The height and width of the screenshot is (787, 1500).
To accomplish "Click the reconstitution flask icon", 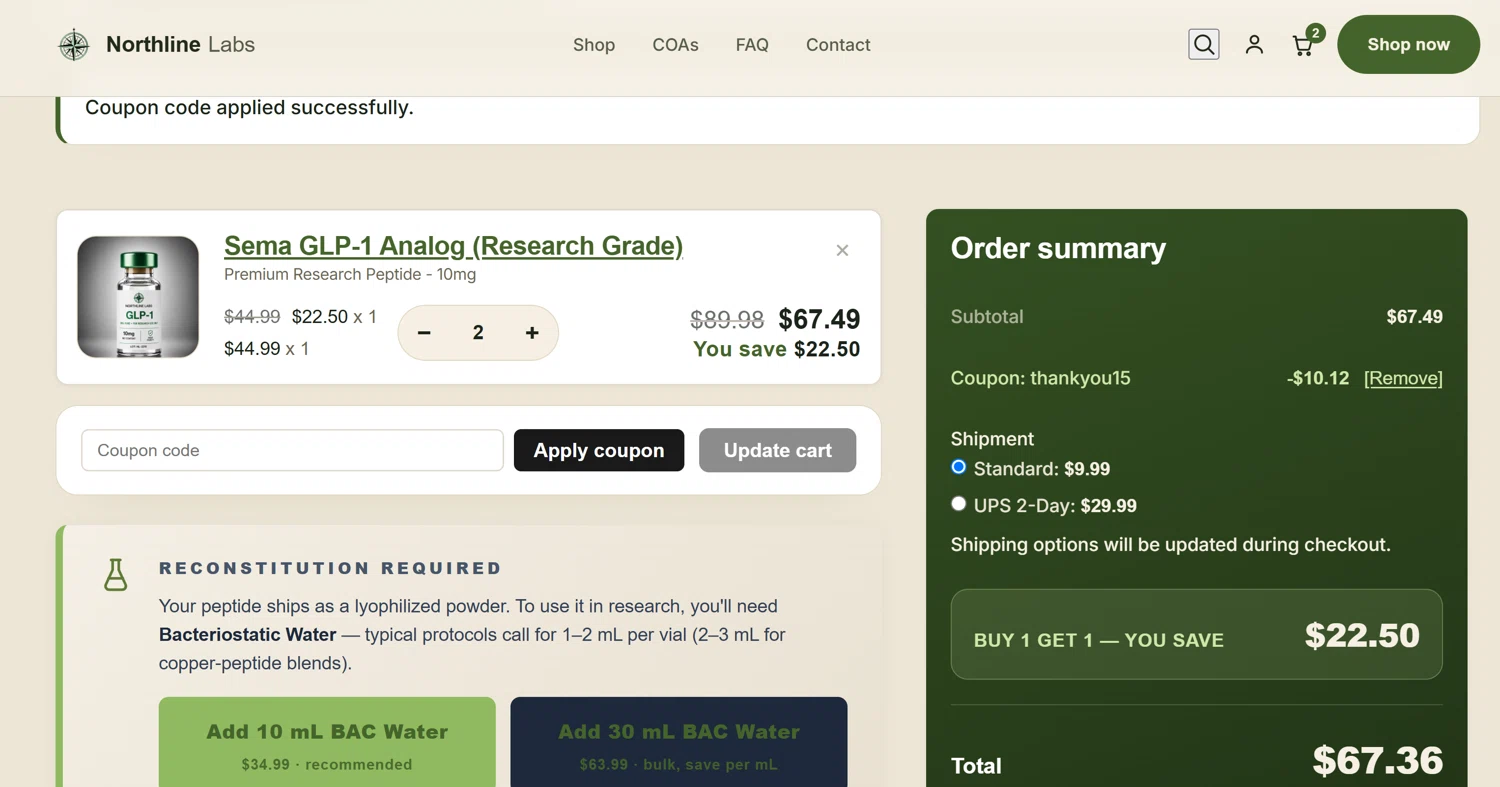I will [116, 574].
